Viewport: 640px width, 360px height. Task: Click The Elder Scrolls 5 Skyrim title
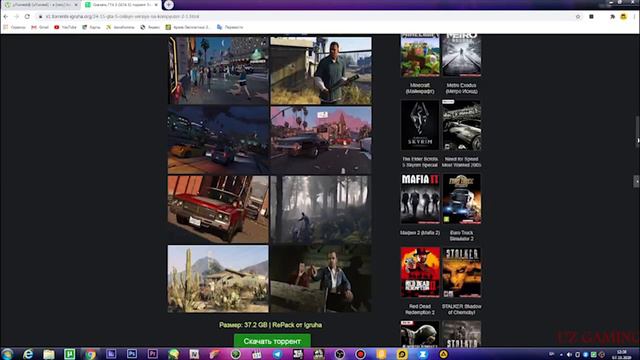pyautogui.click(x=420, y=162)
